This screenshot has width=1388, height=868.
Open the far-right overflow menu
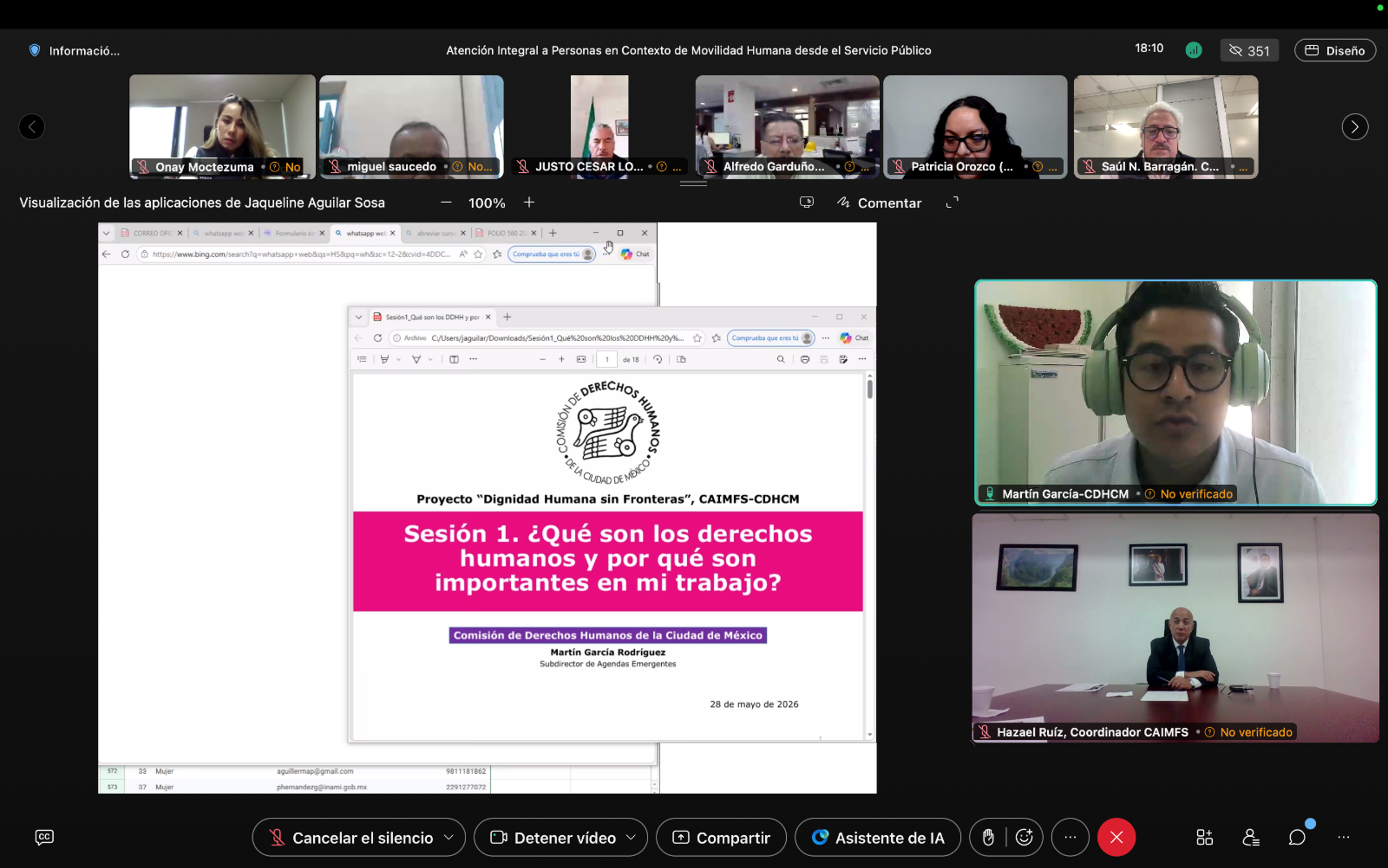click(1344, 837)
